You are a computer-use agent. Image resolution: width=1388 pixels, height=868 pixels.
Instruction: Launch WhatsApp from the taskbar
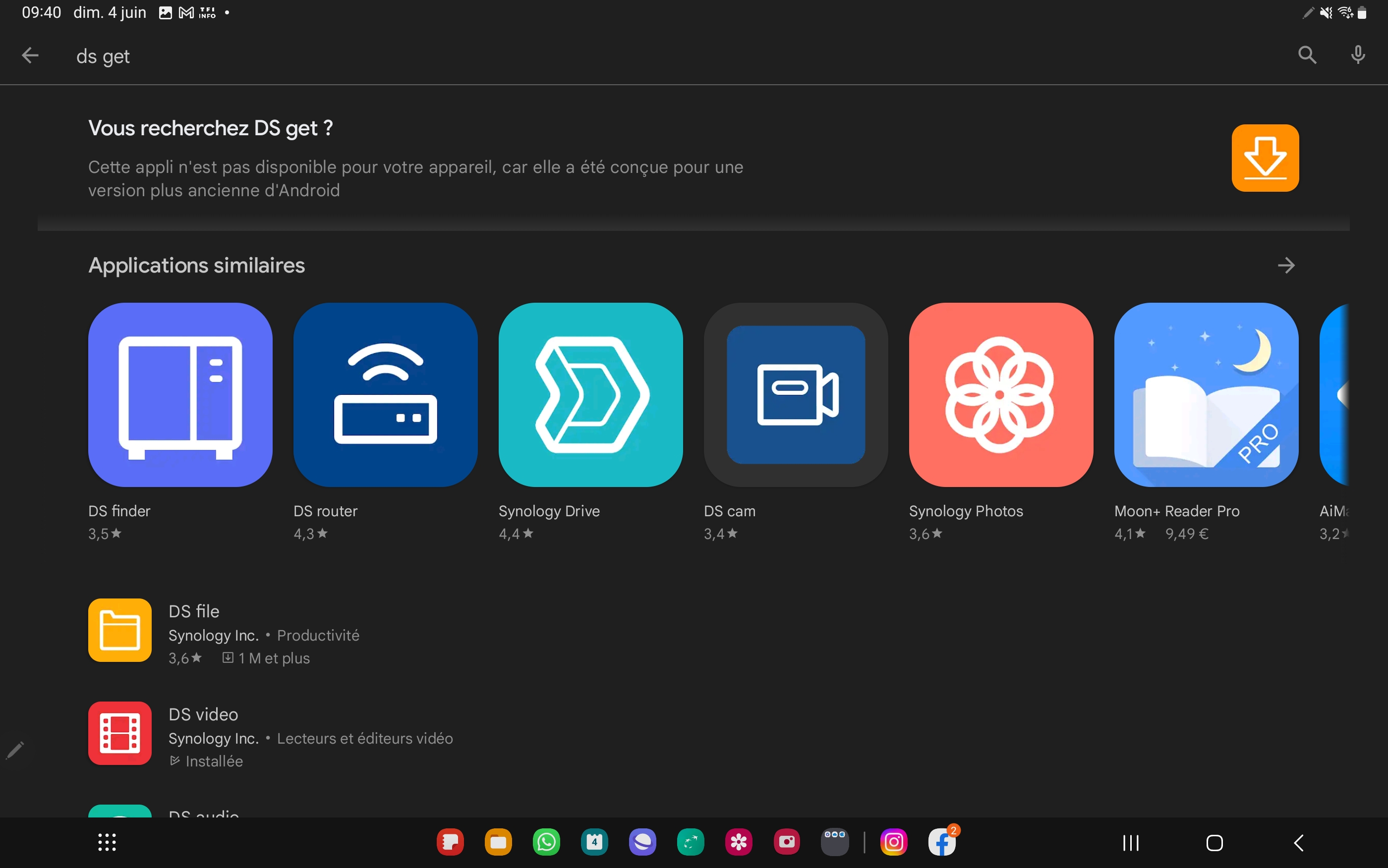[546, 842]
